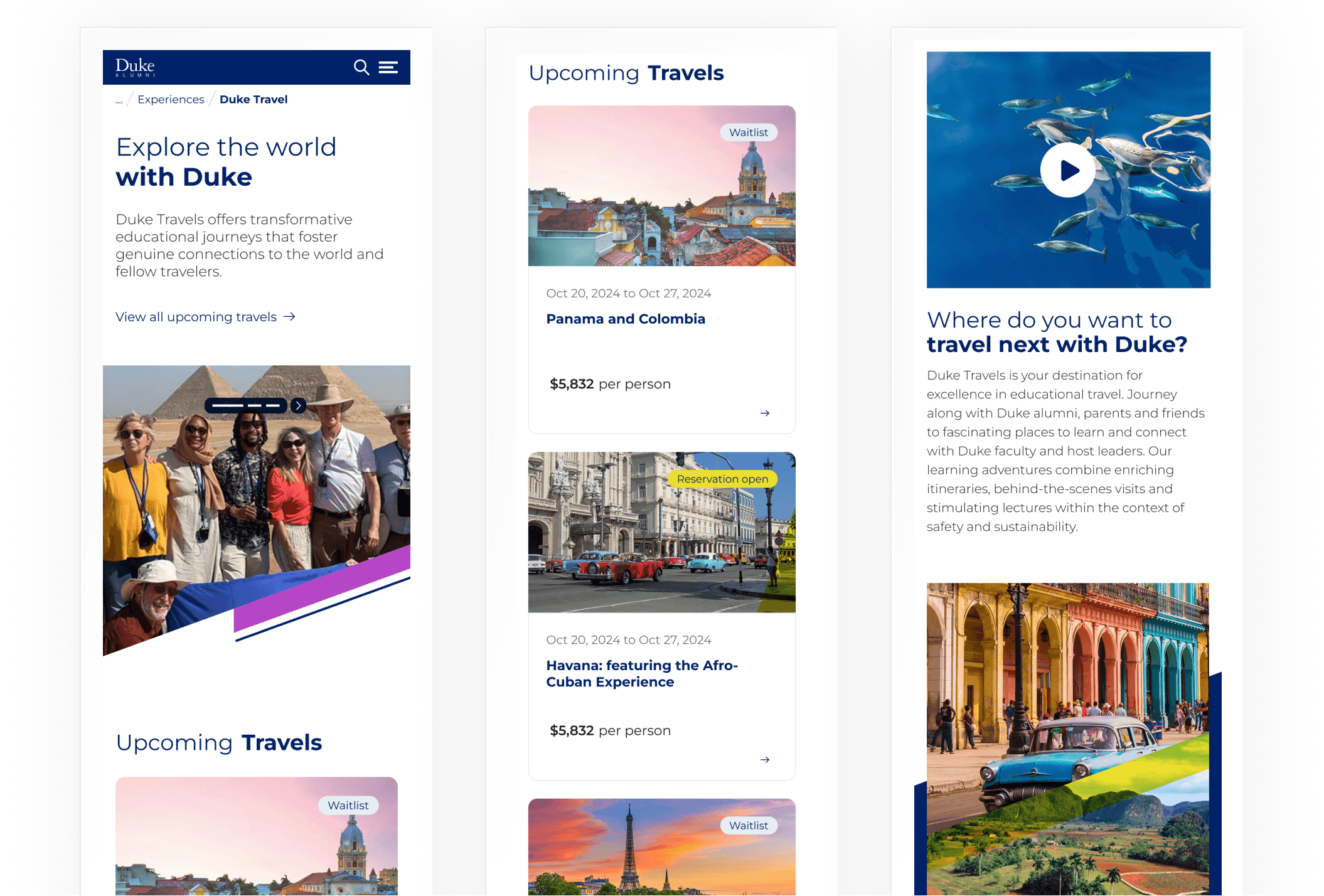Screen dimensions: 1324x896
Task: Advance the hero image carousel with the next arrow
Action: (299, 405)
